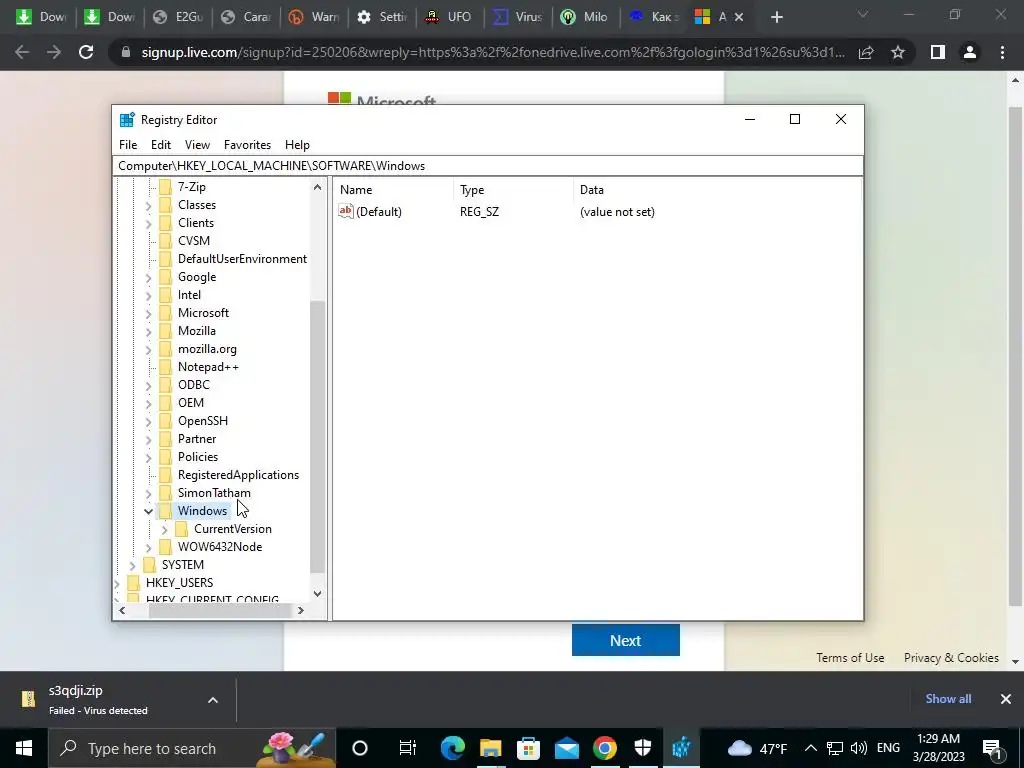The height and width of the screenshot is (768, 1024).
Task: Select the OpenSSH key folder icon
Action: point(166,421)
